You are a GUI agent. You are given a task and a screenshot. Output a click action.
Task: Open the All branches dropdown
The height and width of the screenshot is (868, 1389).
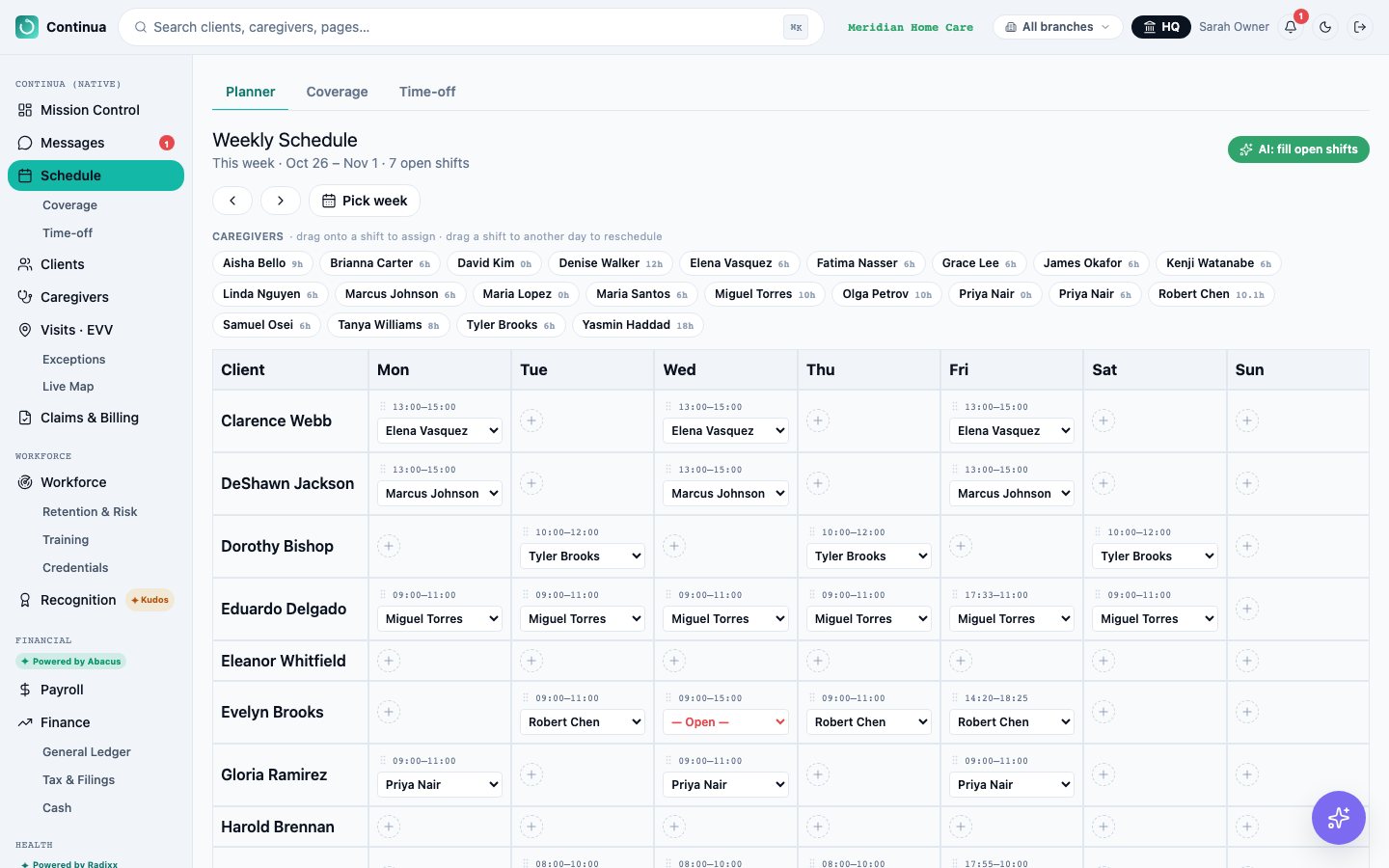coord(1057,27)
